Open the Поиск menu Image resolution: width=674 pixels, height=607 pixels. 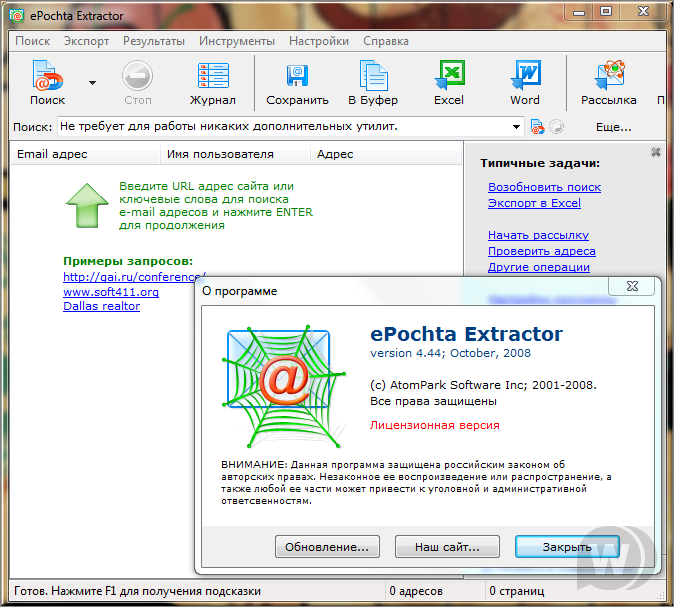[x=33, y=41]
